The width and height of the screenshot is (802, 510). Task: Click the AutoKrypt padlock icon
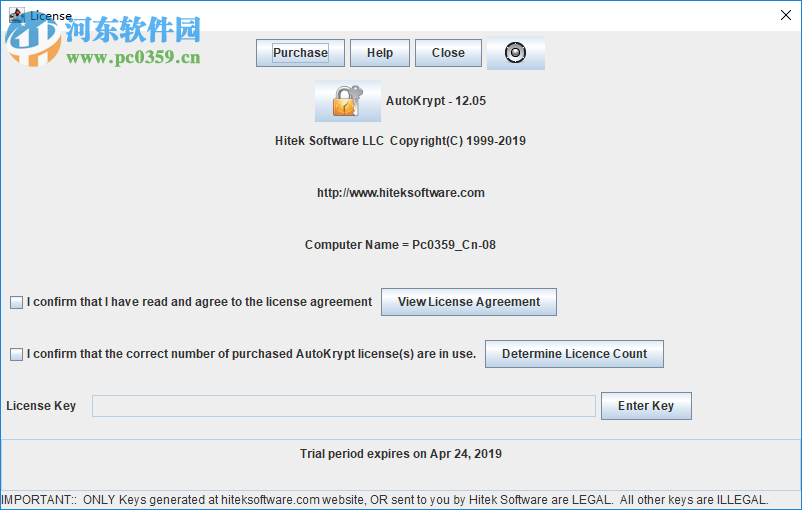(348, 101)
